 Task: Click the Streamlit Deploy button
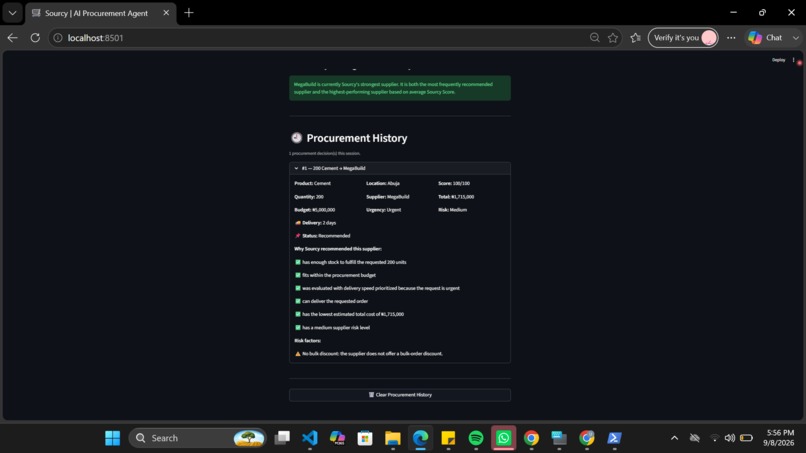pos(778,60)
